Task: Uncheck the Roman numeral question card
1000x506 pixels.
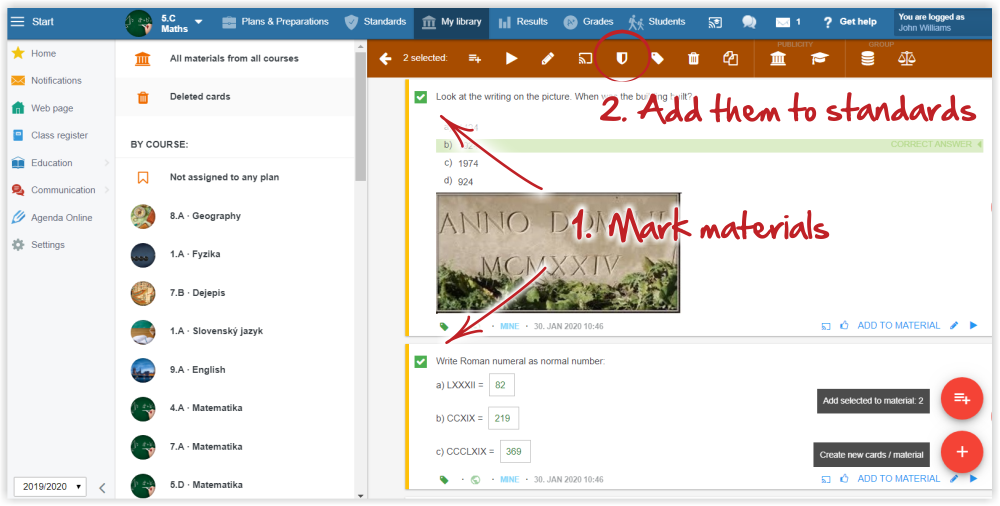Action: pos(420,362)
